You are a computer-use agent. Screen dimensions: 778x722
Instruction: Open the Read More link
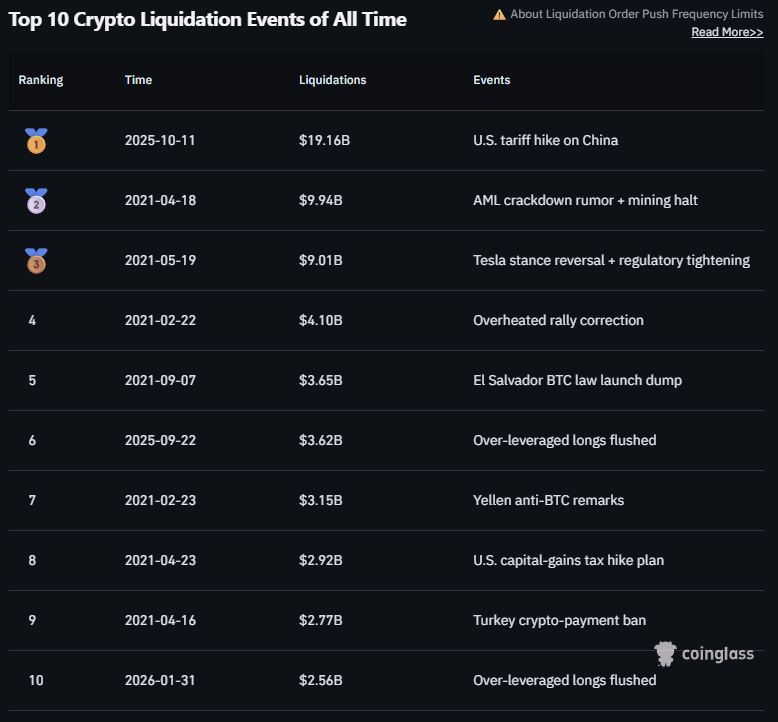click(x=727, y=32)
